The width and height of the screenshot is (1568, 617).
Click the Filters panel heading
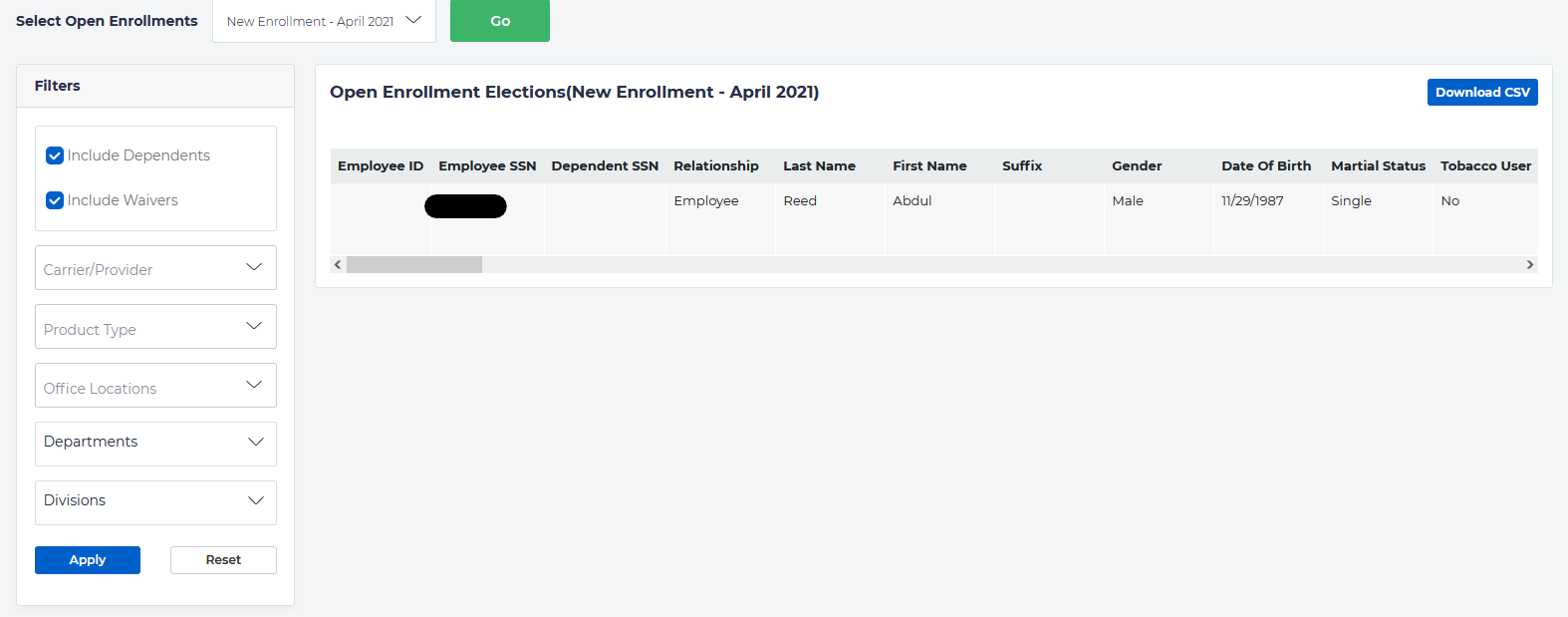tap(57, 86)
